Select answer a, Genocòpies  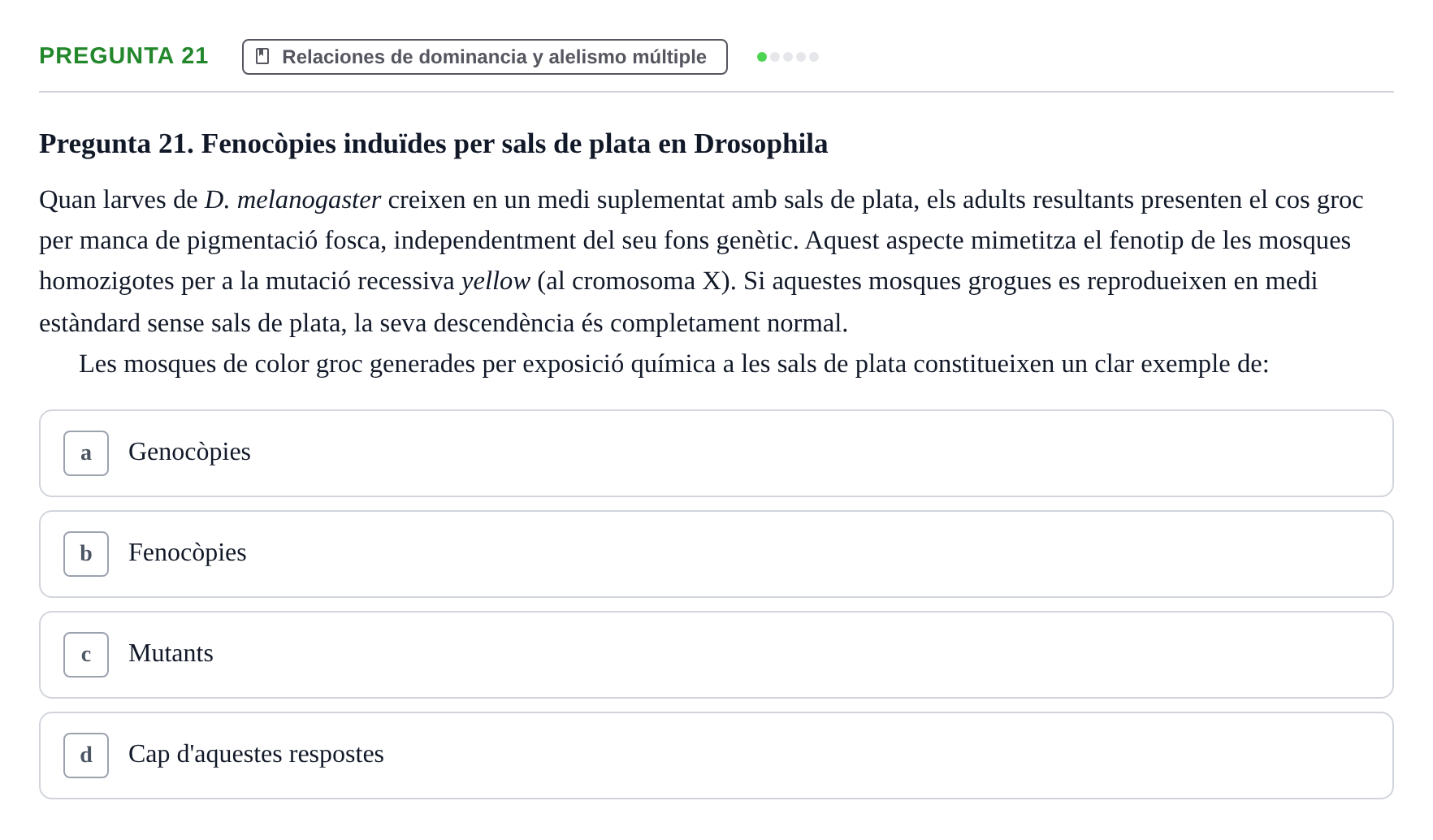pos(716,453)
